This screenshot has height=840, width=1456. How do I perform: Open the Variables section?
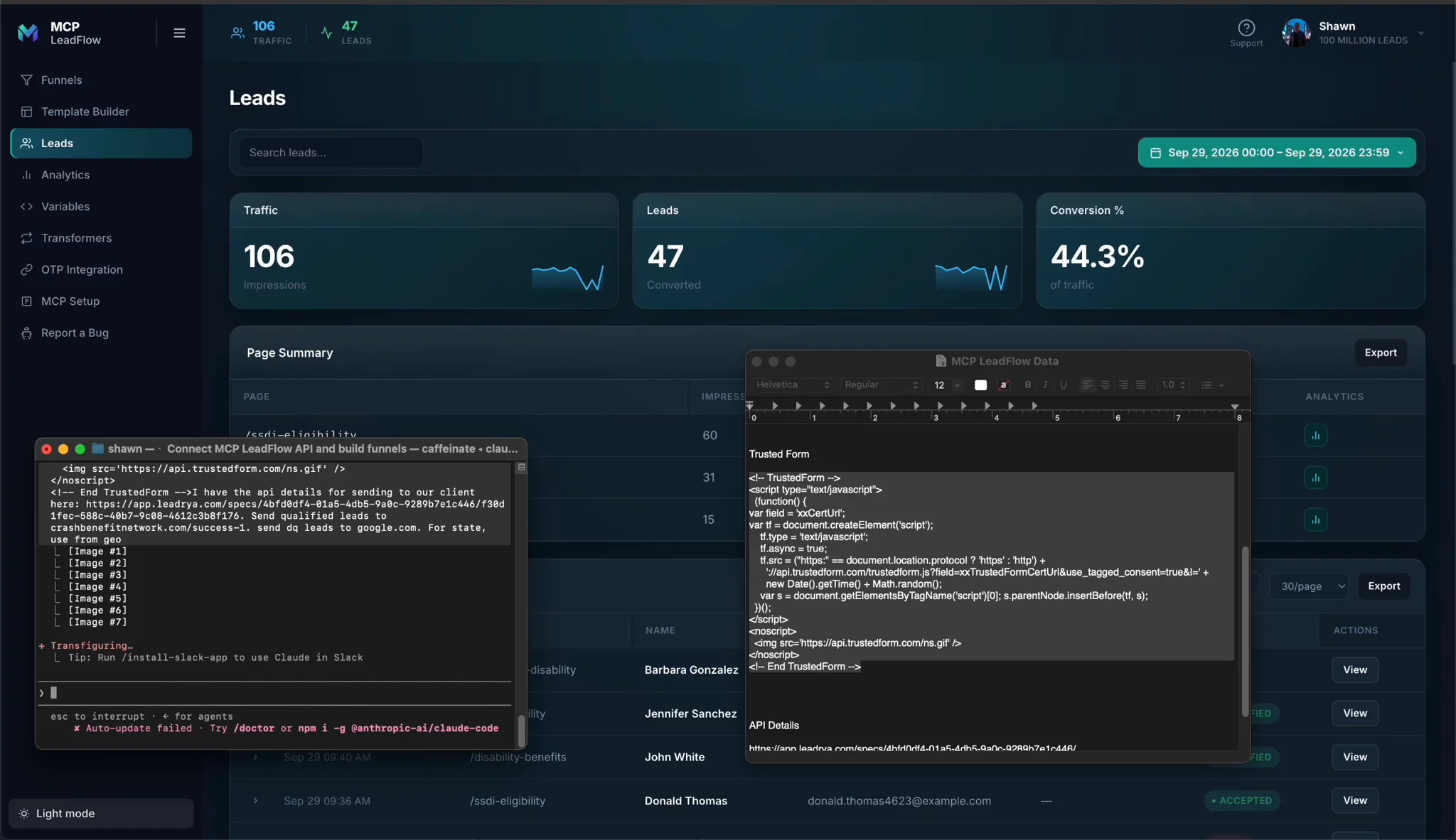point(101,207)
